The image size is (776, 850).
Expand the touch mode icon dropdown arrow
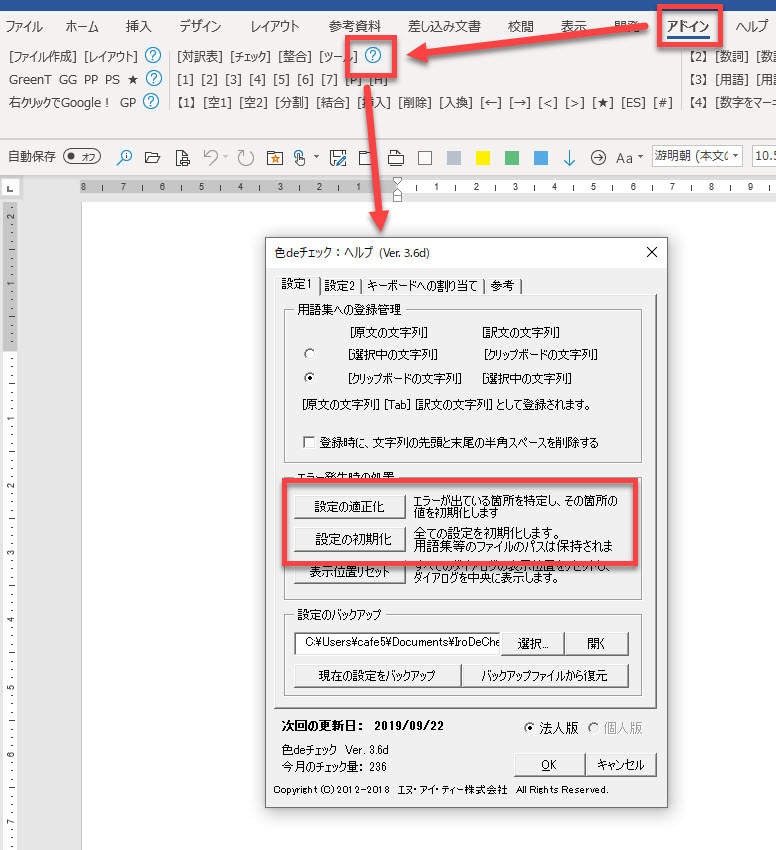[x=317, y=157]
